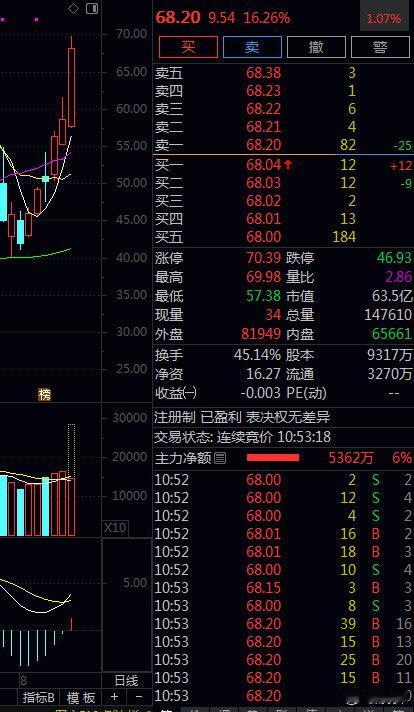Click the 卖一 order quantity 82
Screen dimensions: 414x712
(348, 145)
